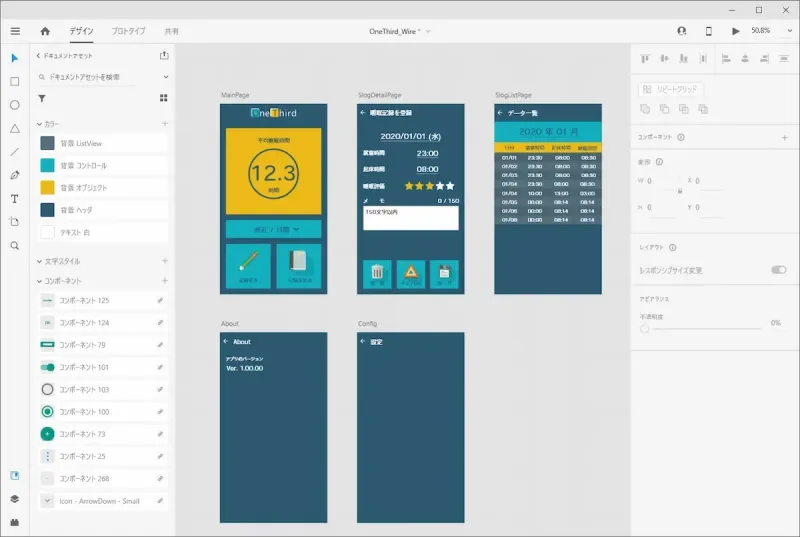Open the Assets panel icon

coord(15,475)
